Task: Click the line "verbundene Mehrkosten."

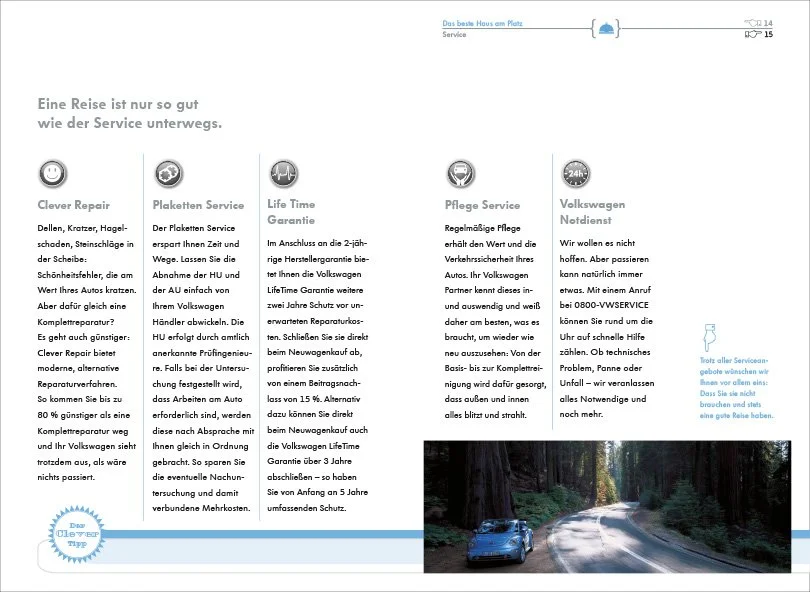Action: click(x=201, y=508)
